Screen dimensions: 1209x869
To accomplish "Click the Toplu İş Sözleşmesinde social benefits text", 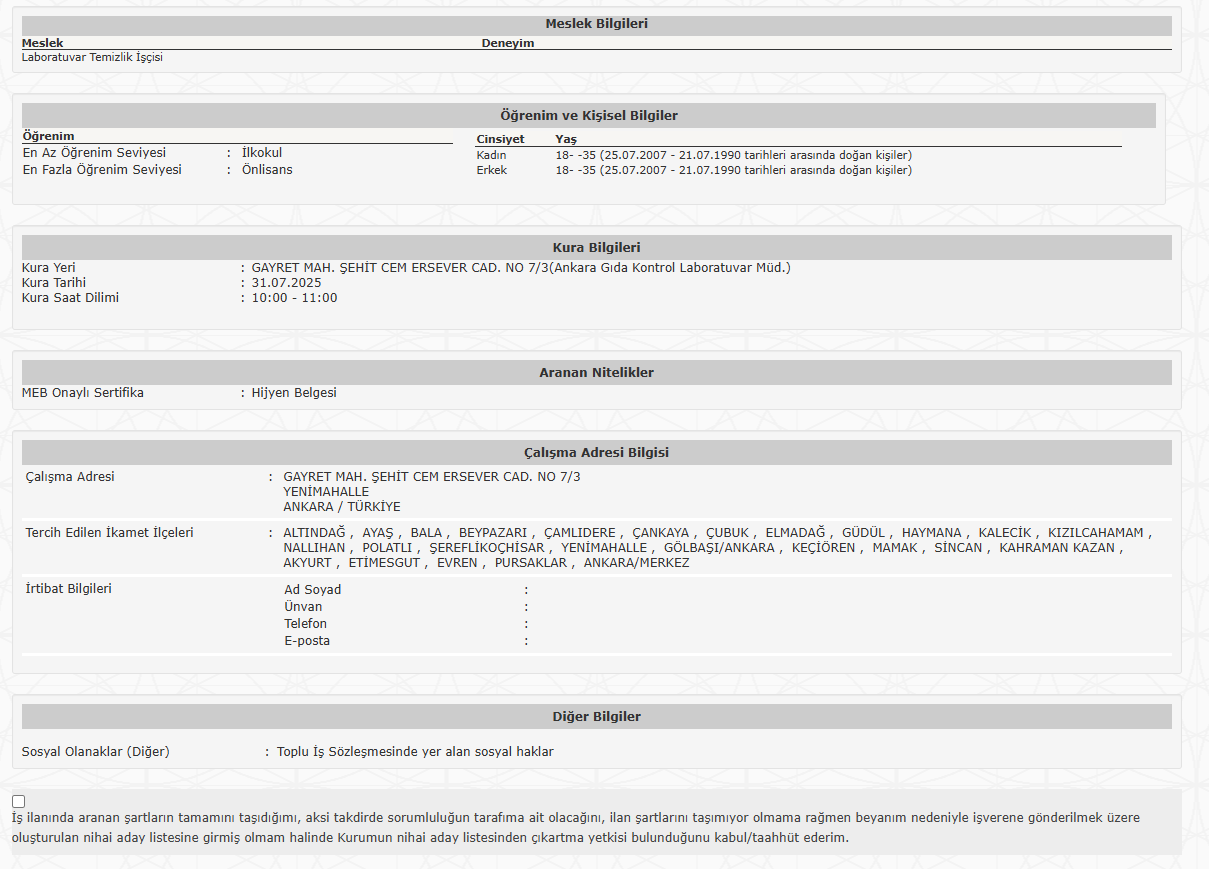I will tap(414, 752).
